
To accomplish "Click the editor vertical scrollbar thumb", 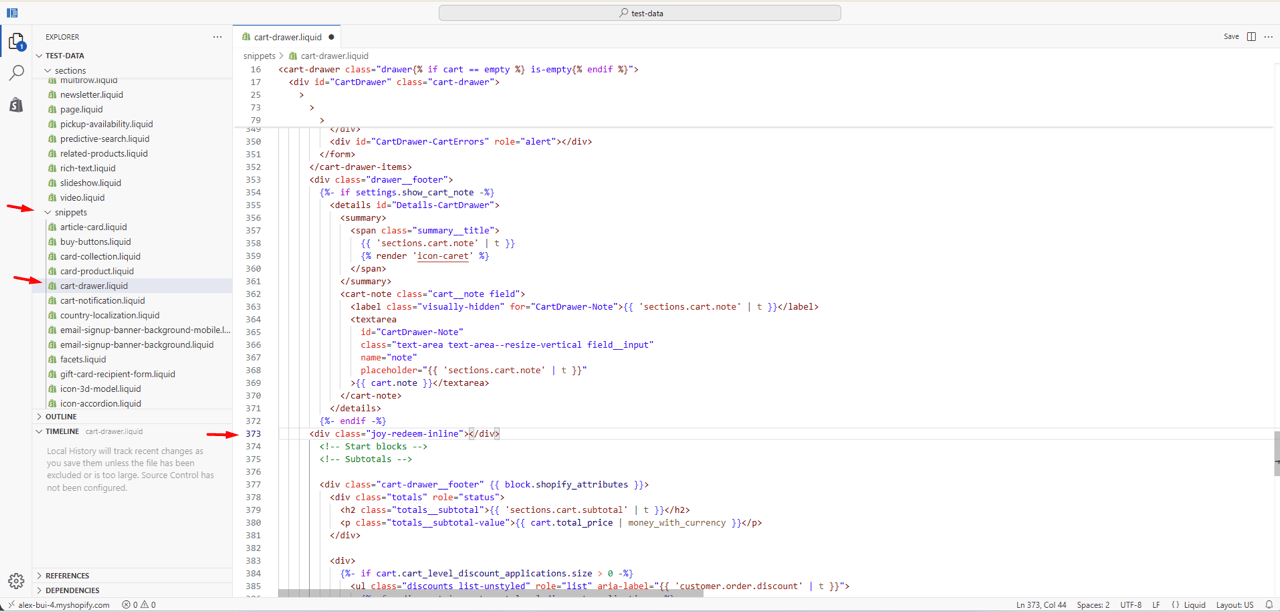I will [1276, 454].
